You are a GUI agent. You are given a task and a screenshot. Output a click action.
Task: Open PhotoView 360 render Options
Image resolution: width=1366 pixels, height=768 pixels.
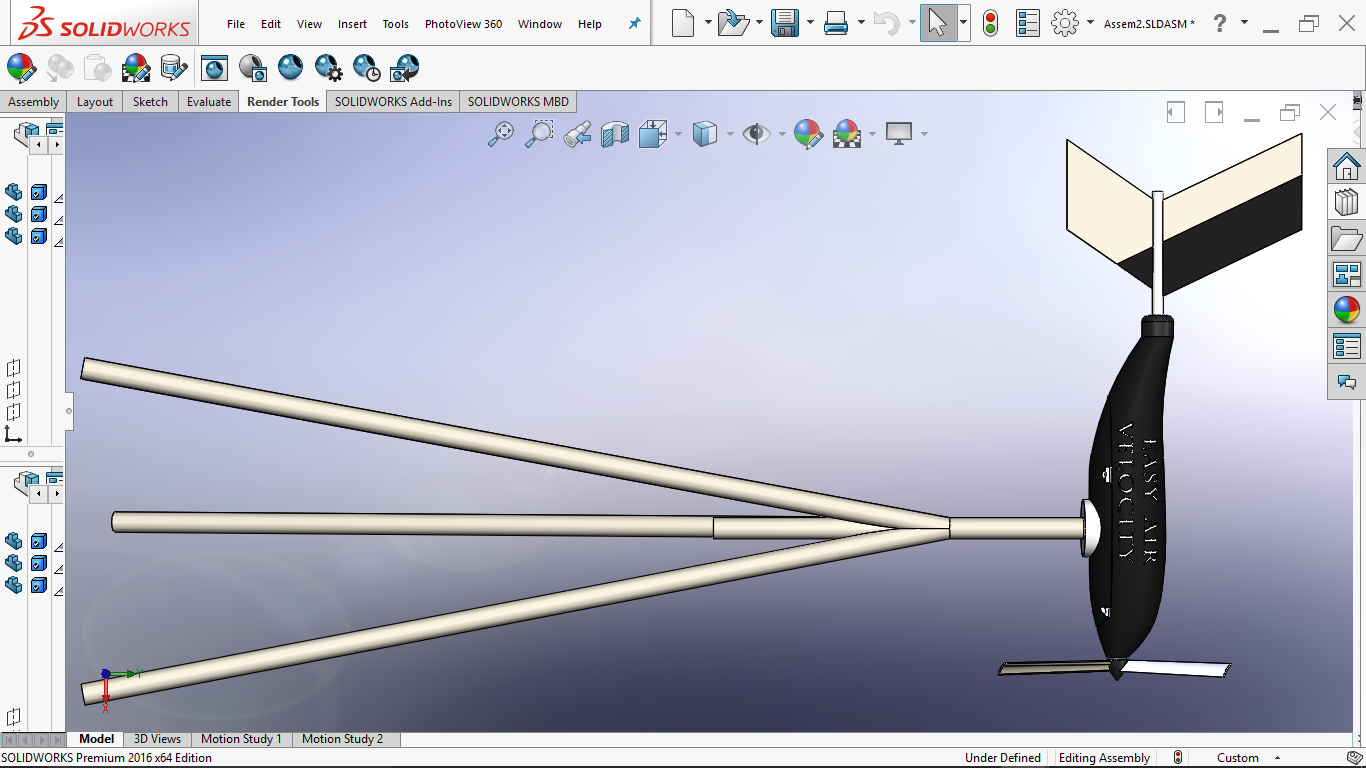coord(328,68)
